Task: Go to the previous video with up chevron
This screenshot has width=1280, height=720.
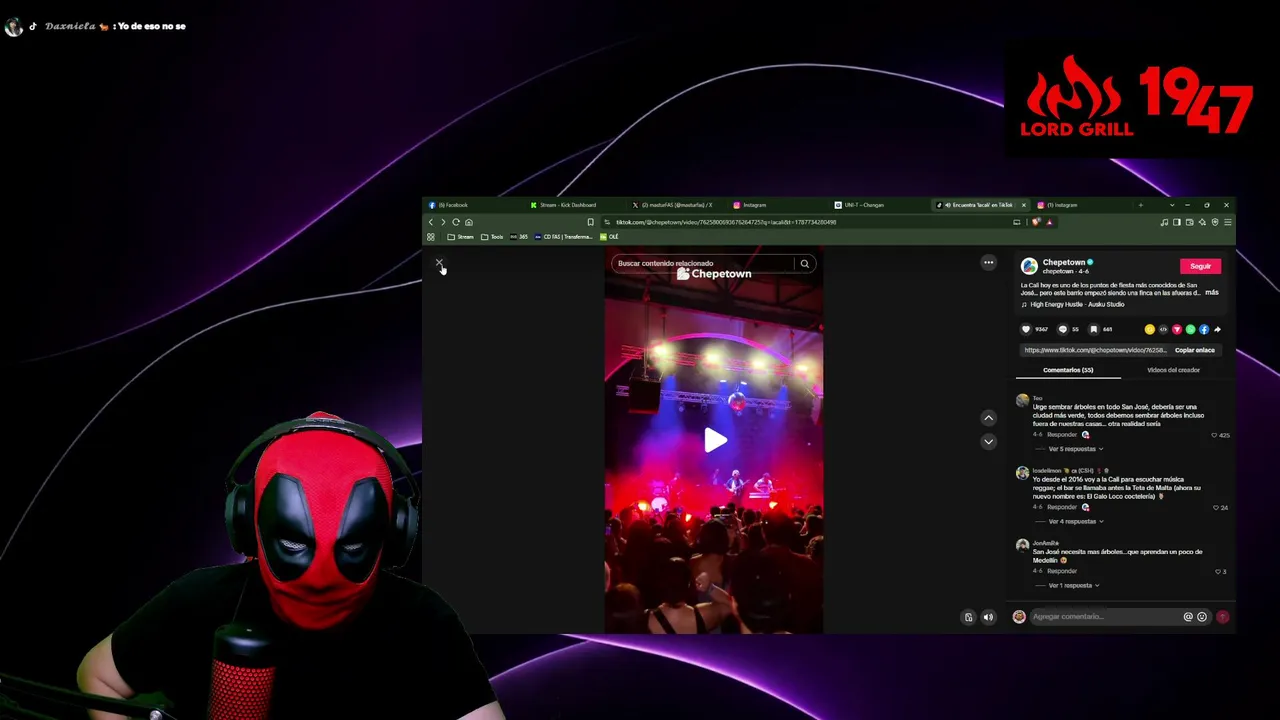Action: [x=988, y=418]
